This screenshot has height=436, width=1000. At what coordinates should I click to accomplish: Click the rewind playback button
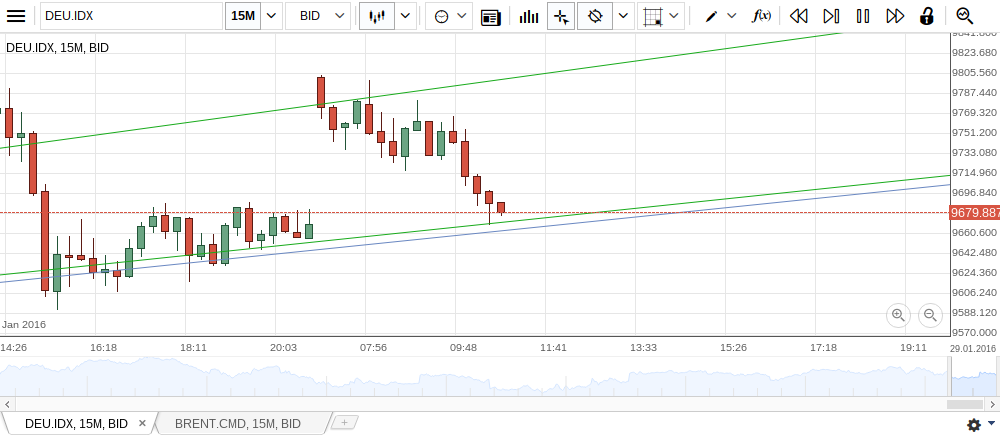click(798, 16)
